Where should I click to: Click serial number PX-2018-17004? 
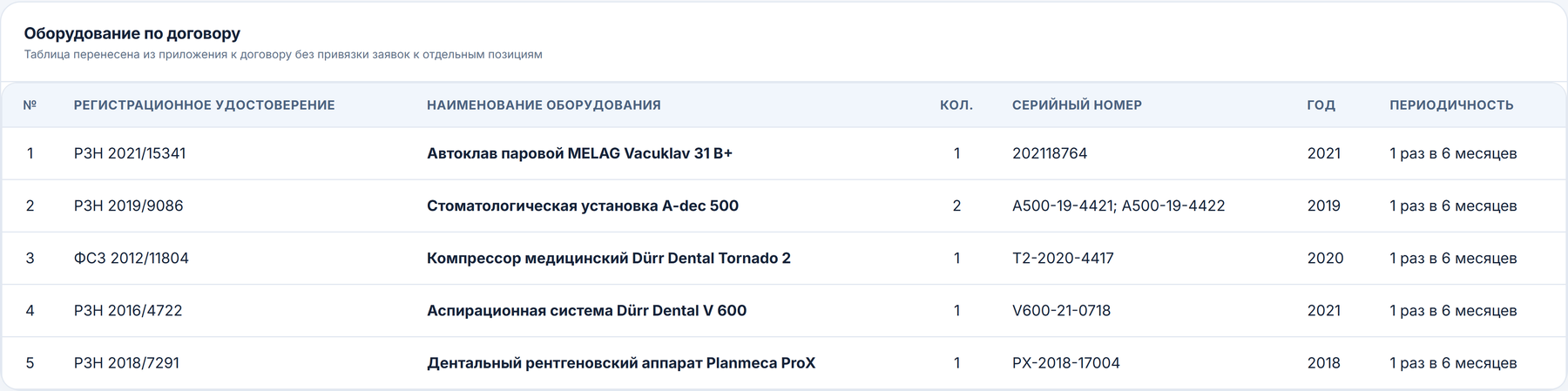(1066, 362)
